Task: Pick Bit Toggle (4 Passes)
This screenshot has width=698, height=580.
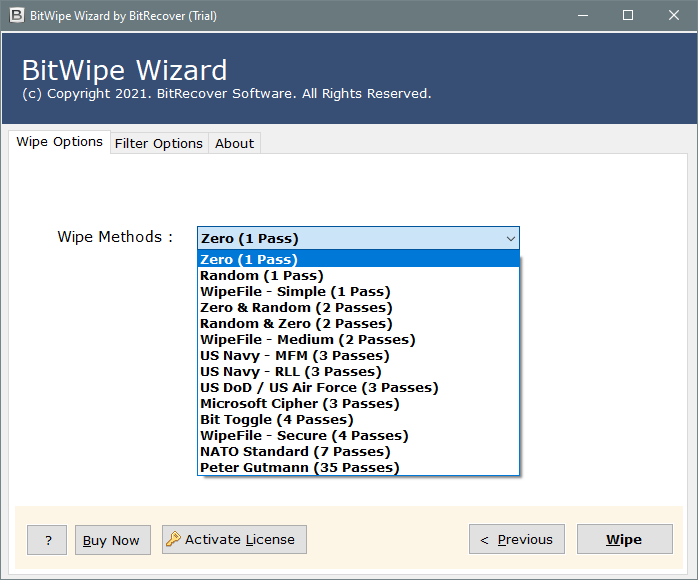Action: click(358, 420)
